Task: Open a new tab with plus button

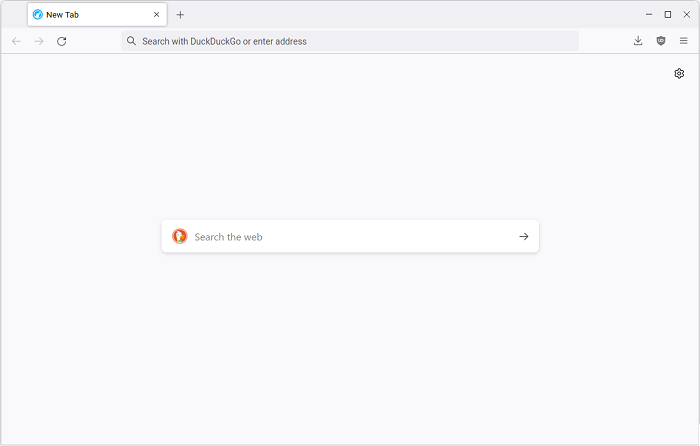Action: pyautogui.click(x=180, y=15)
